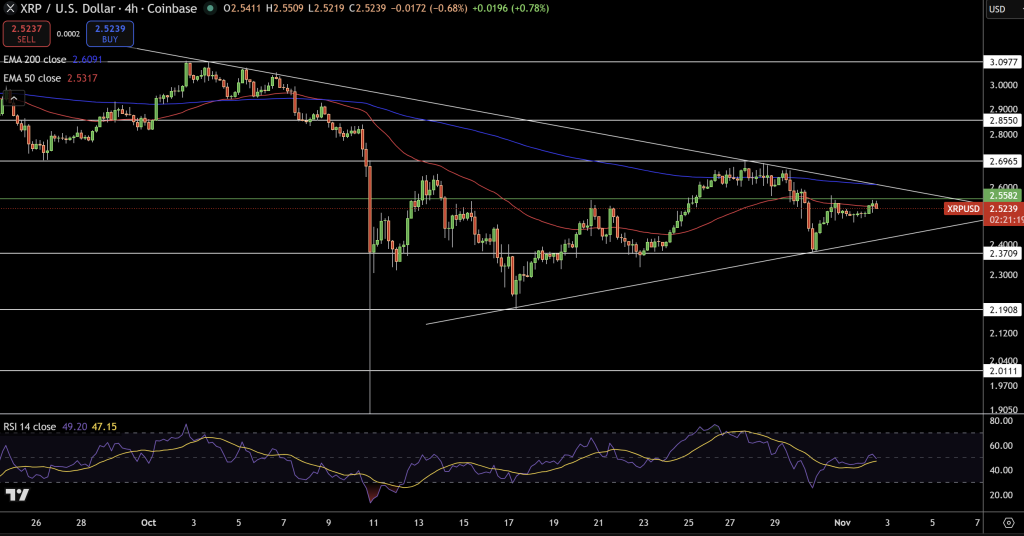
Task: Click the Coinbase exchange label
Action: point(172,8)
